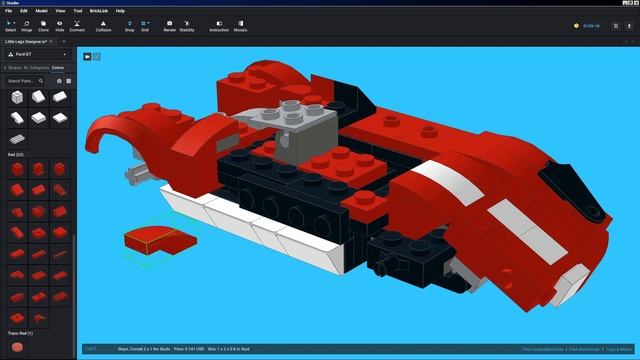Pick the white studded plate thumbnail

(17, 139)
